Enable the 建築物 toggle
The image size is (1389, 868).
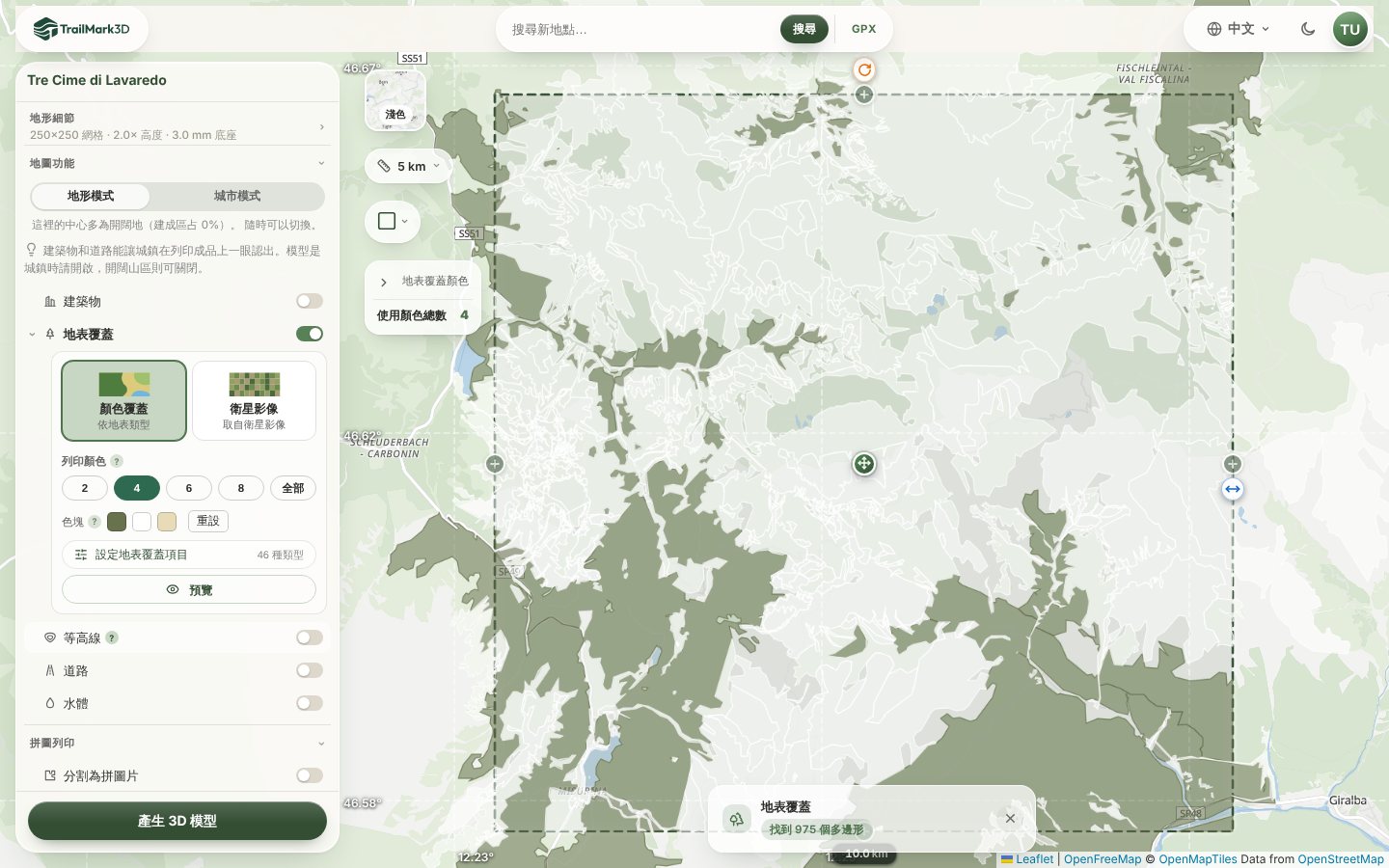[x=310, y=301]
